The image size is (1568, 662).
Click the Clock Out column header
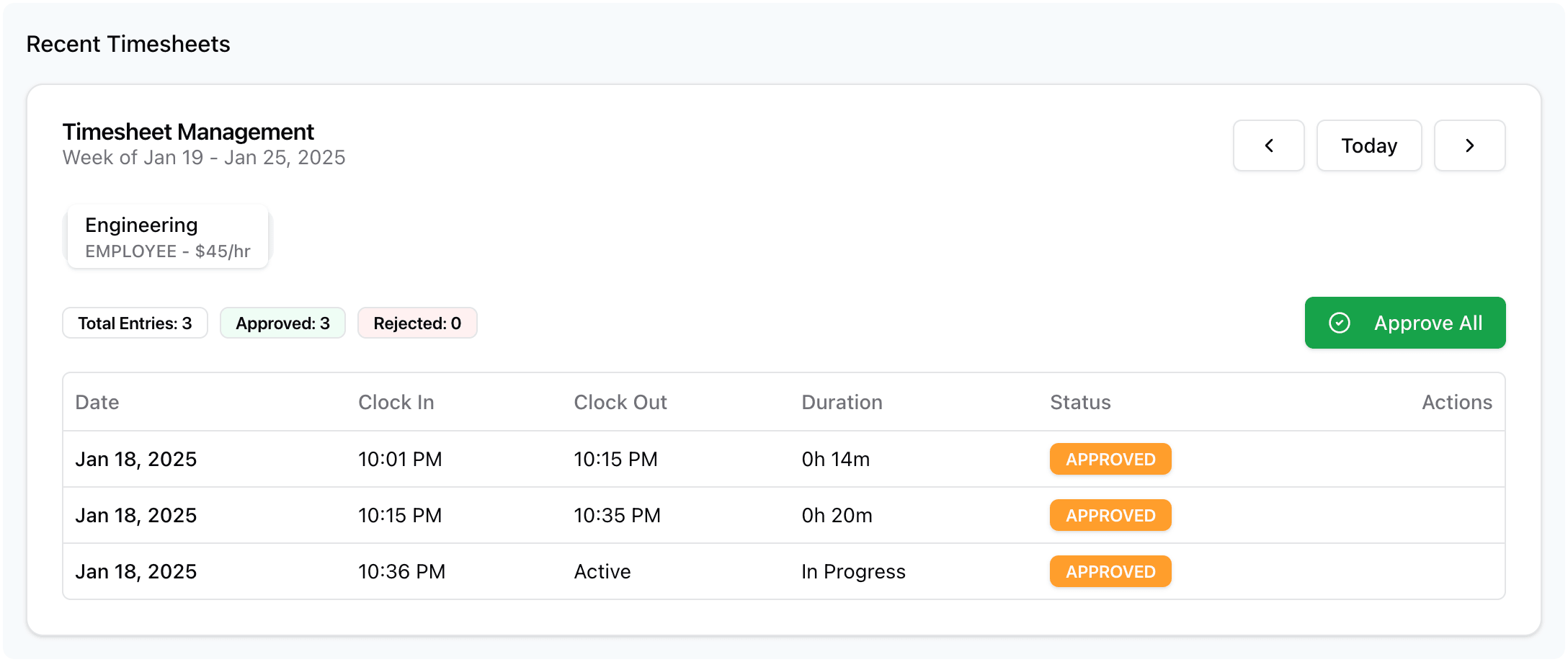click(x=620, y=402)
